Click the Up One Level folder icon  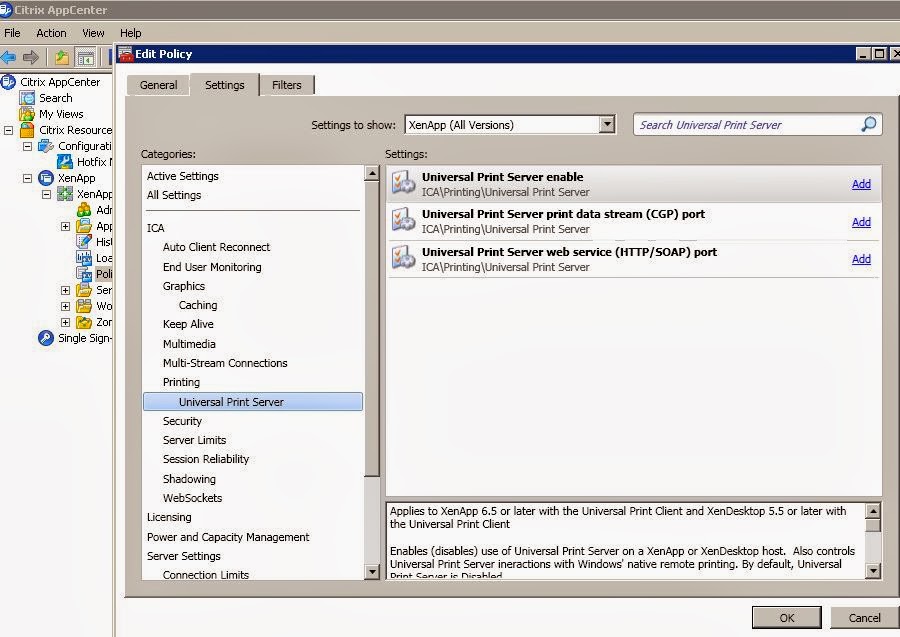coord(61,57)
